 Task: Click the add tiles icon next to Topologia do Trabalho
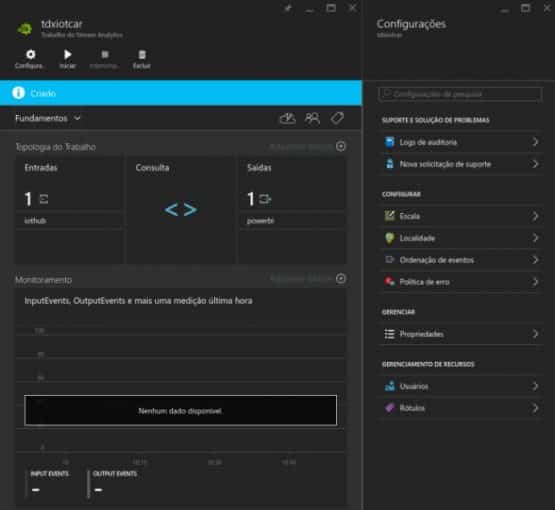(x=341, y=146)
